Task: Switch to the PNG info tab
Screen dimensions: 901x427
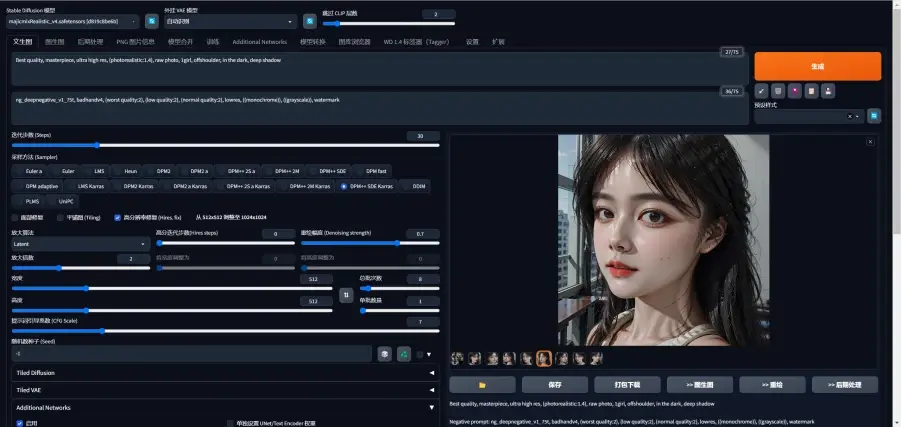Action: point(136,42)
